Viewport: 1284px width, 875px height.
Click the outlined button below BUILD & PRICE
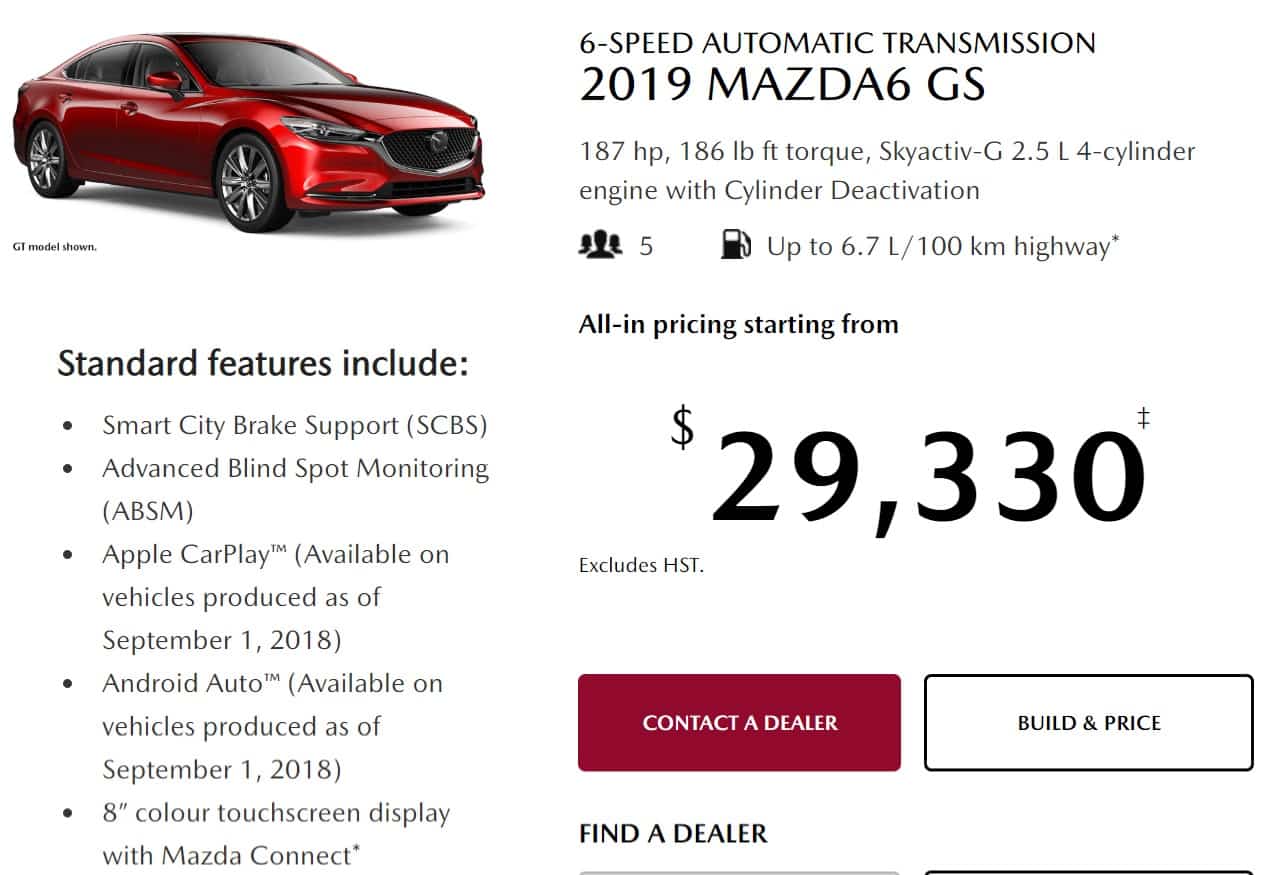tap(1089, 872)
